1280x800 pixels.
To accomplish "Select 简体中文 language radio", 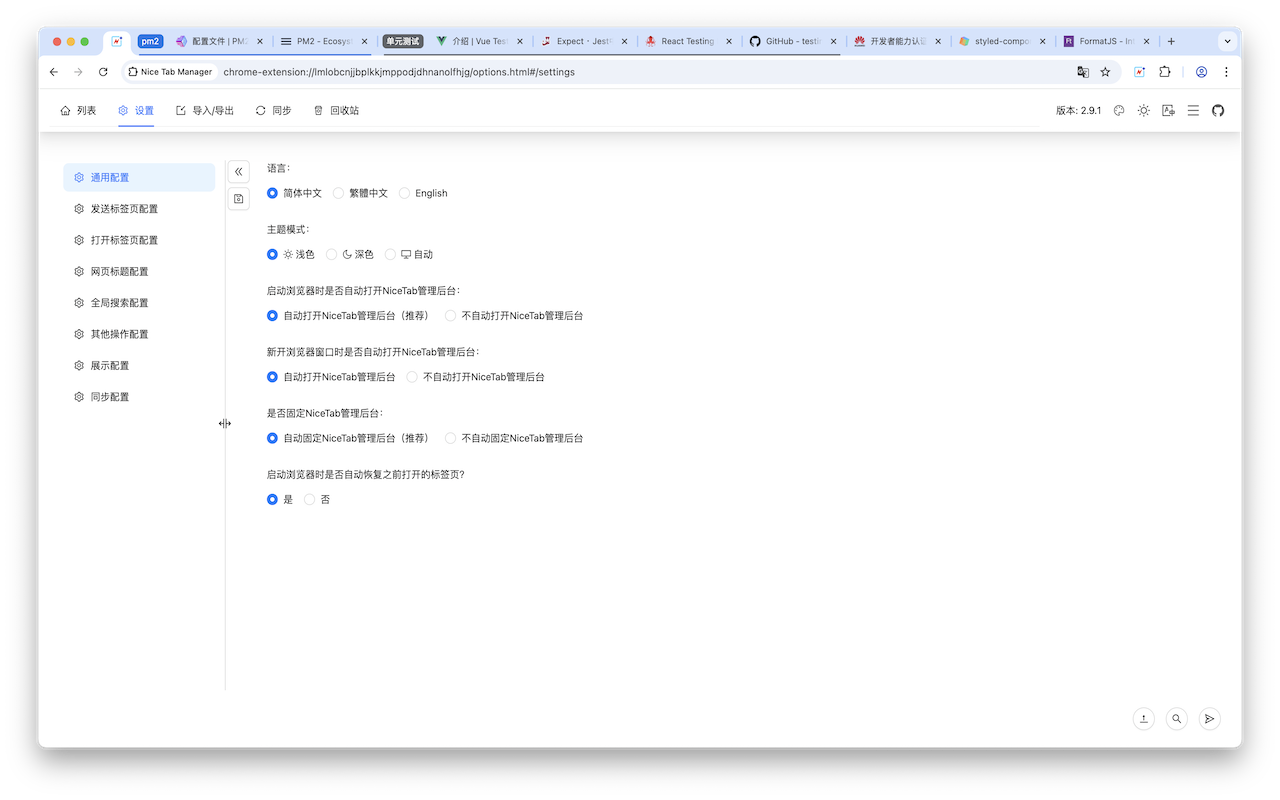I will pyautogui.click(x=294, y=193).
